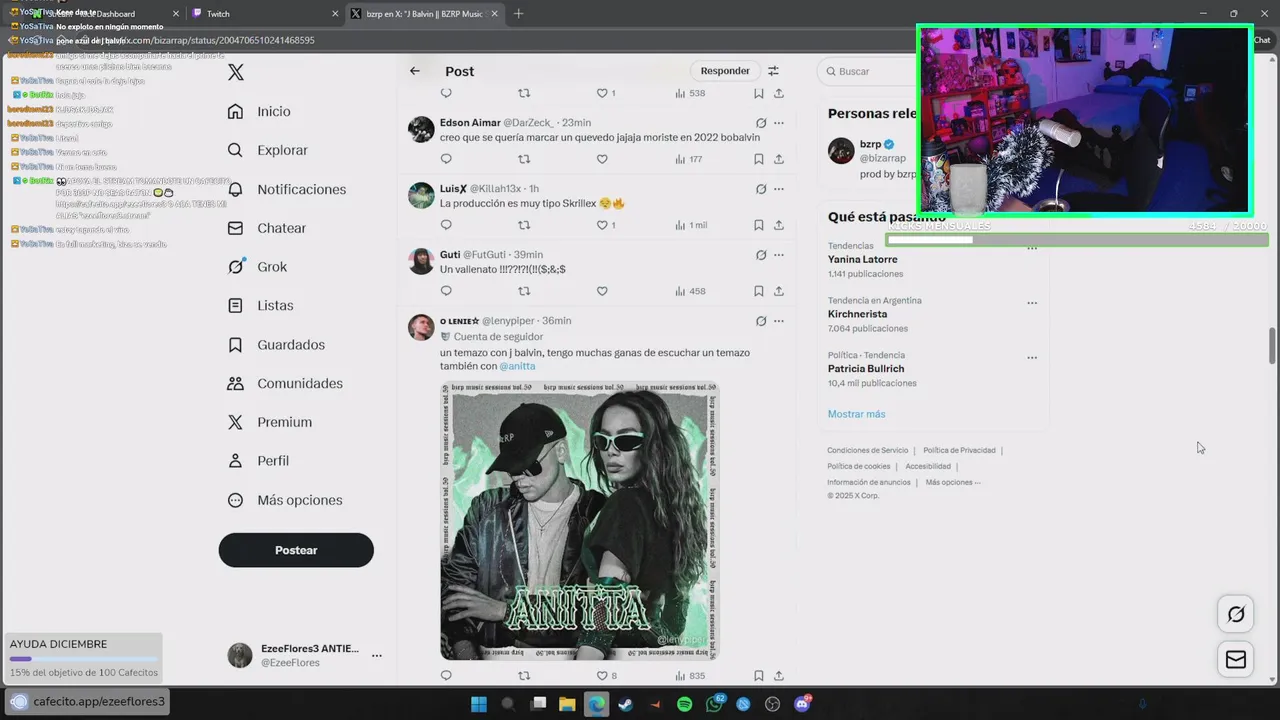The width and height of the screenshot is (1280, 720).
Task: Share Guti's vallenato comment
Action: point(779,291)
